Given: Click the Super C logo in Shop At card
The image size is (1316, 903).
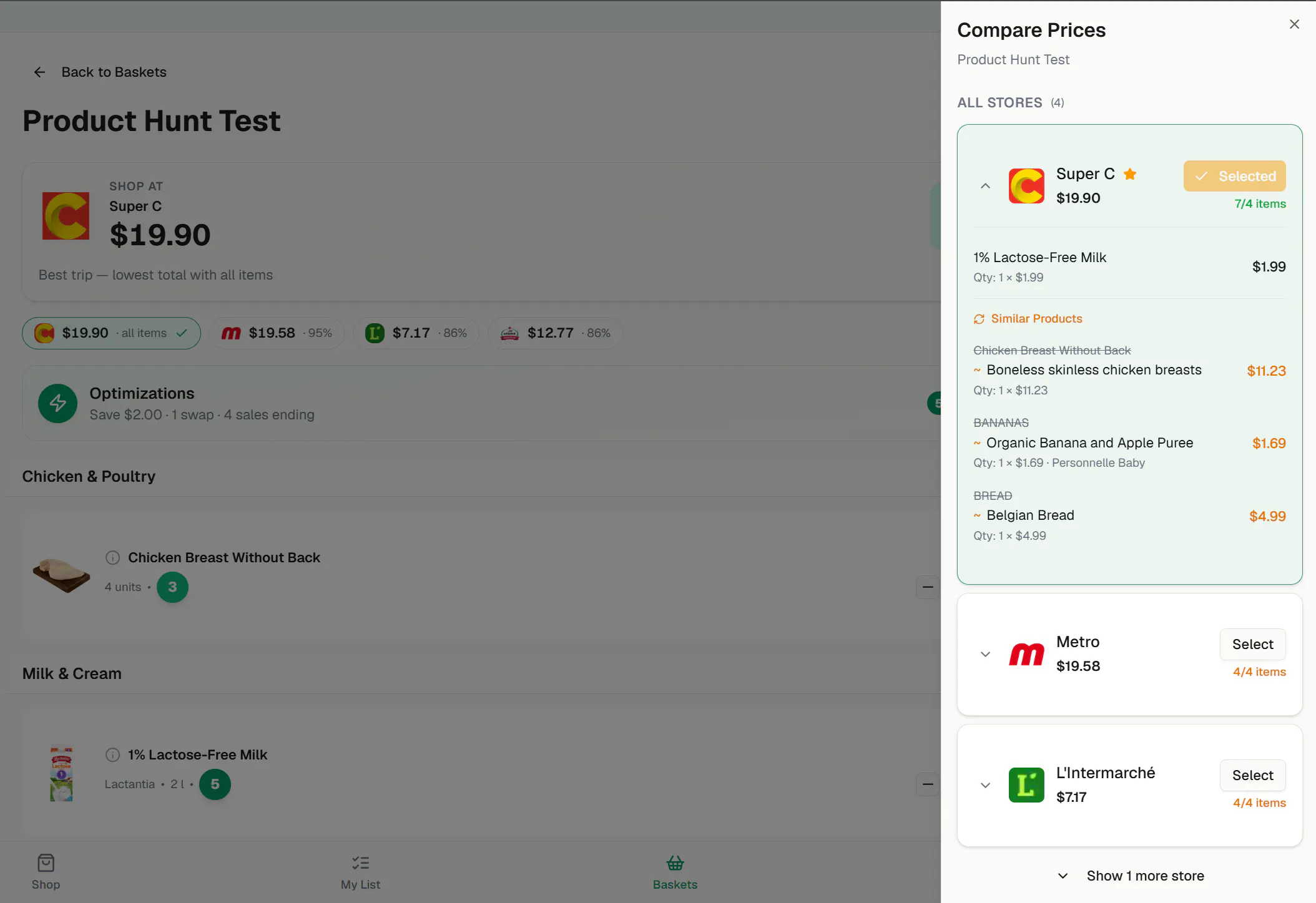Looking at the screenshot, I should tap(66, 216).
